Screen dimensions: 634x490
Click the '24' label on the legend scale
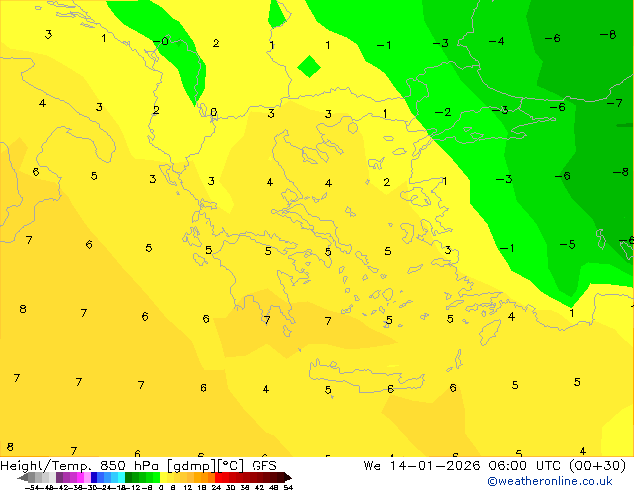(x=216, y=487)
